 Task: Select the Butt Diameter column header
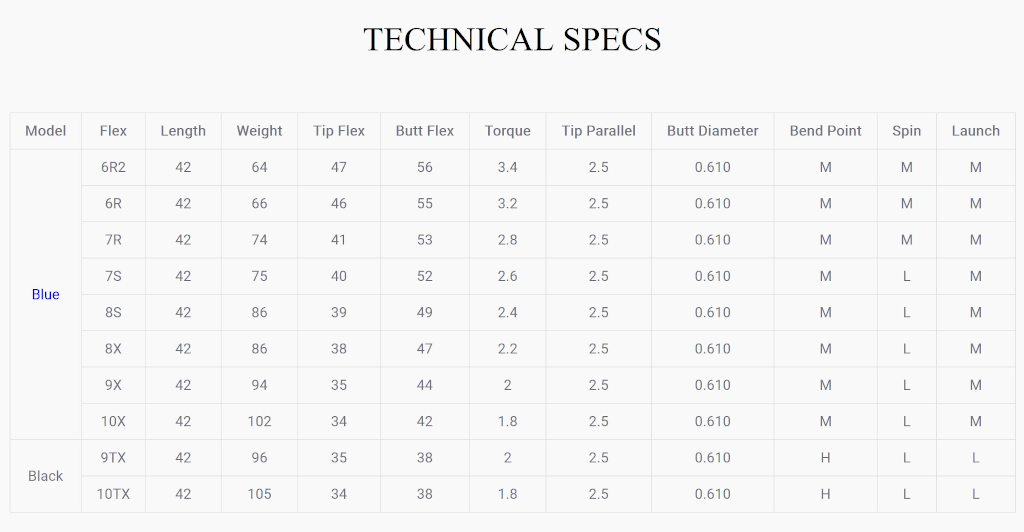(712, 131)
